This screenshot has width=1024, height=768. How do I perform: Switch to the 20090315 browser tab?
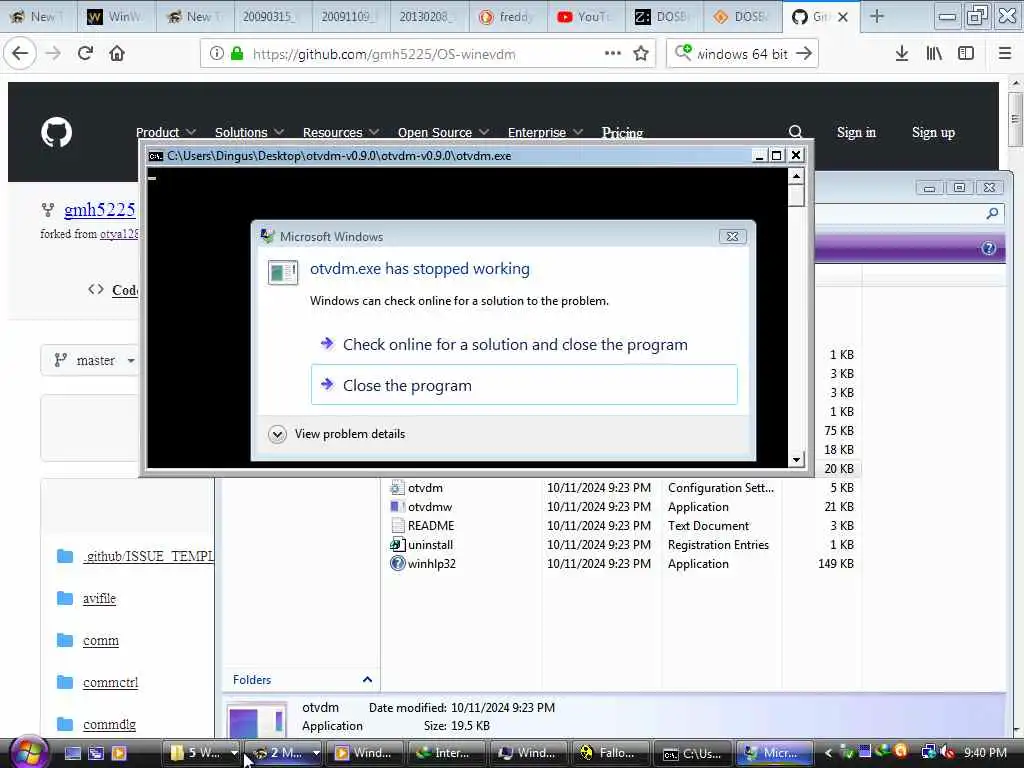point(273,17)
